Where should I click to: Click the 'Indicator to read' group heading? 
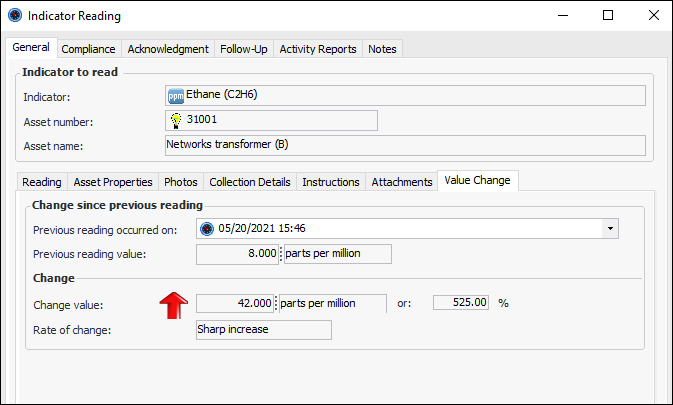70,72
